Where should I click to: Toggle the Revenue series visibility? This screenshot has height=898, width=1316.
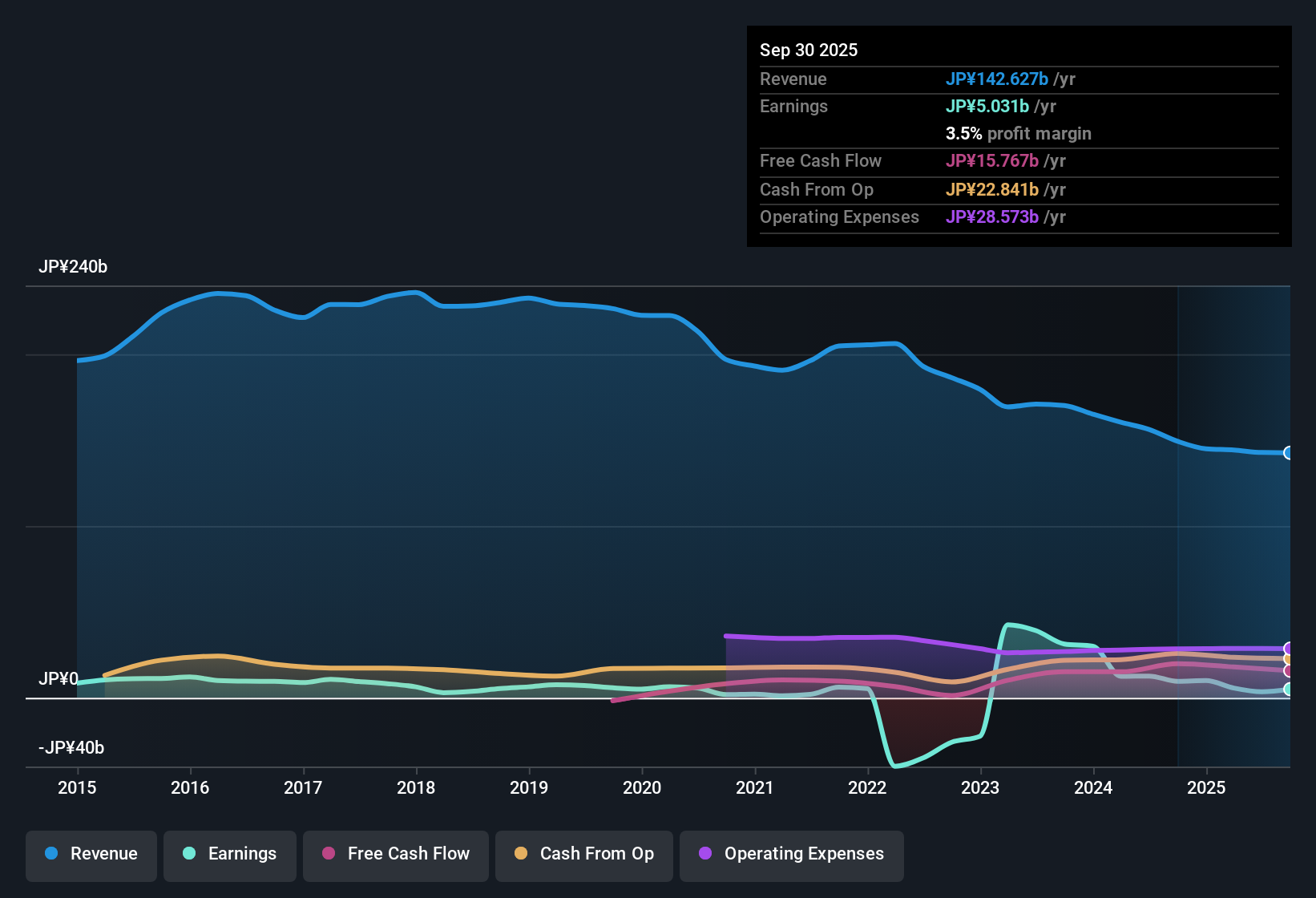91,854
